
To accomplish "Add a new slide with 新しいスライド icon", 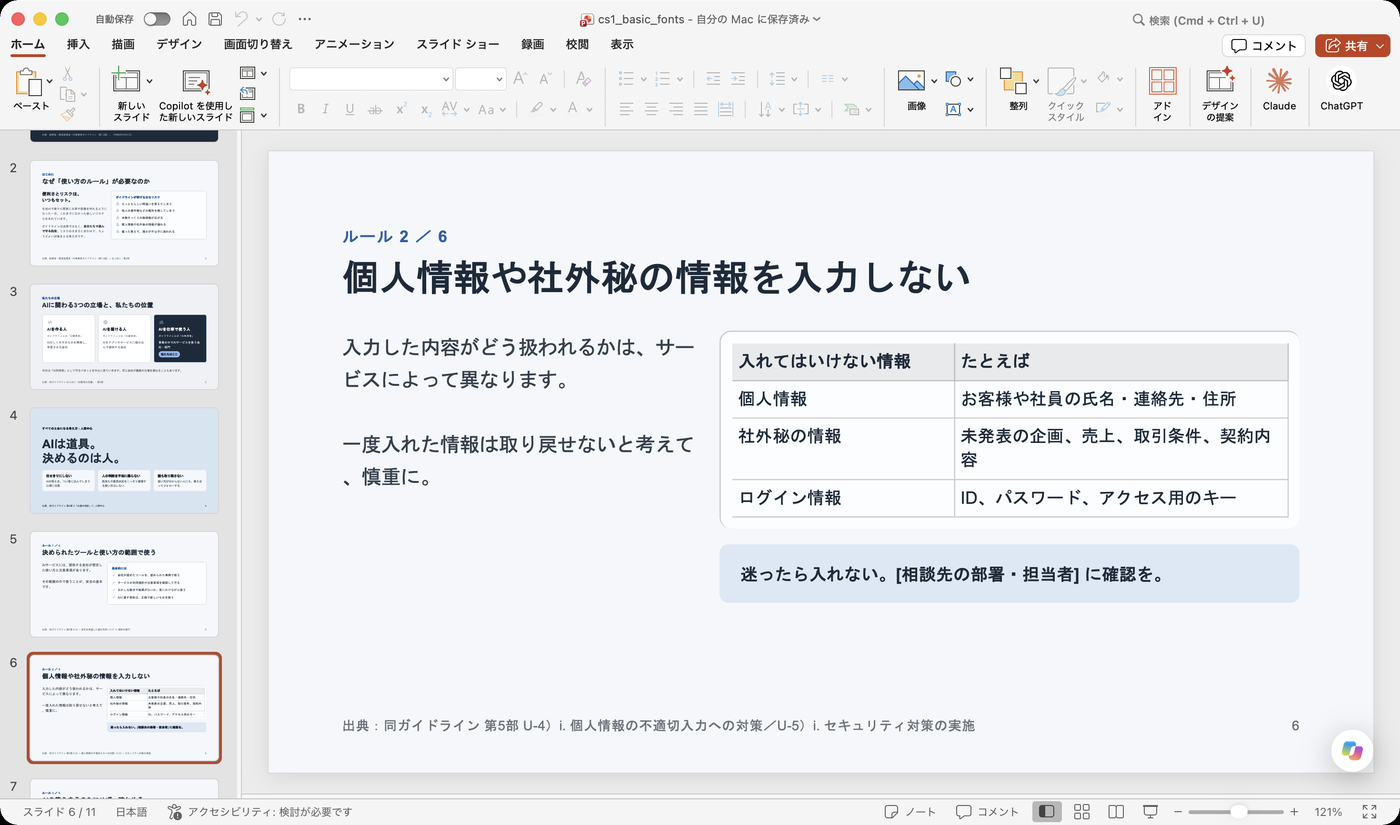I will pos(126,82).
